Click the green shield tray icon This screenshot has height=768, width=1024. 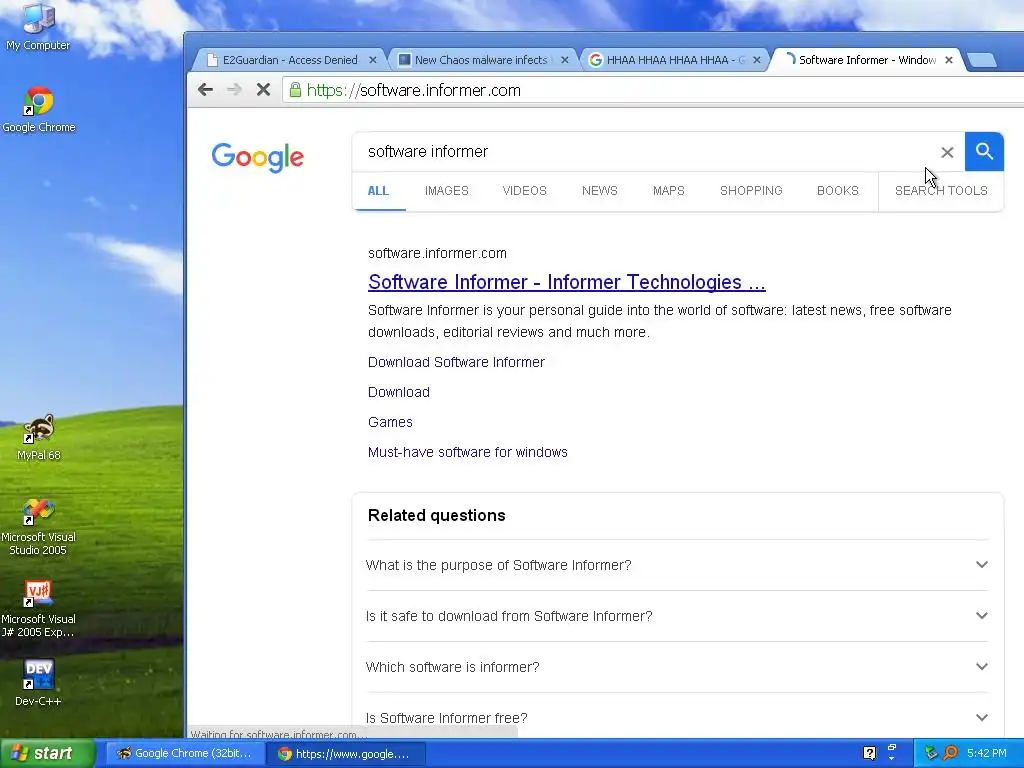[931, 753]
